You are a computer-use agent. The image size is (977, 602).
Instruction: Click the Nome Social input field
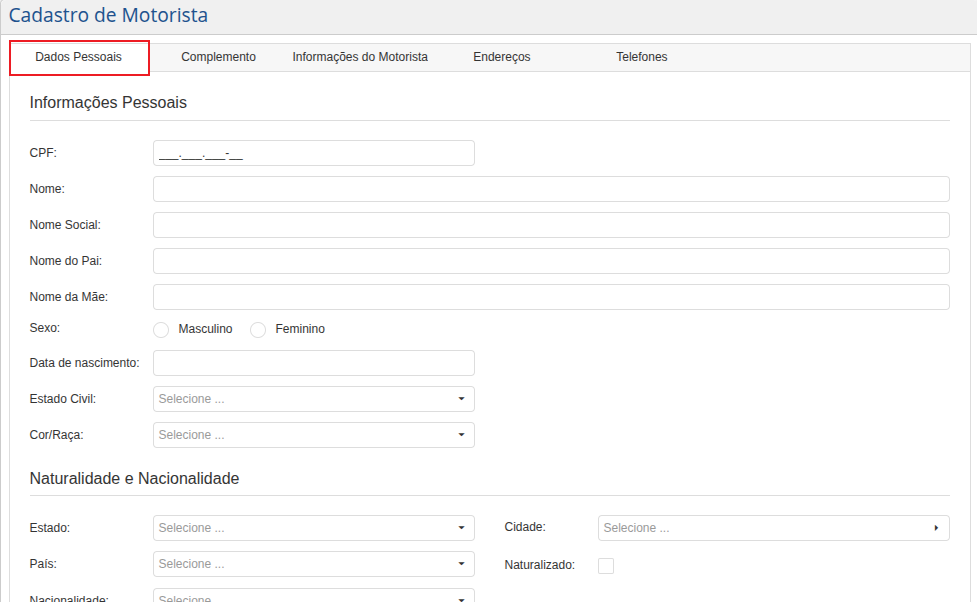pos(550,225)
